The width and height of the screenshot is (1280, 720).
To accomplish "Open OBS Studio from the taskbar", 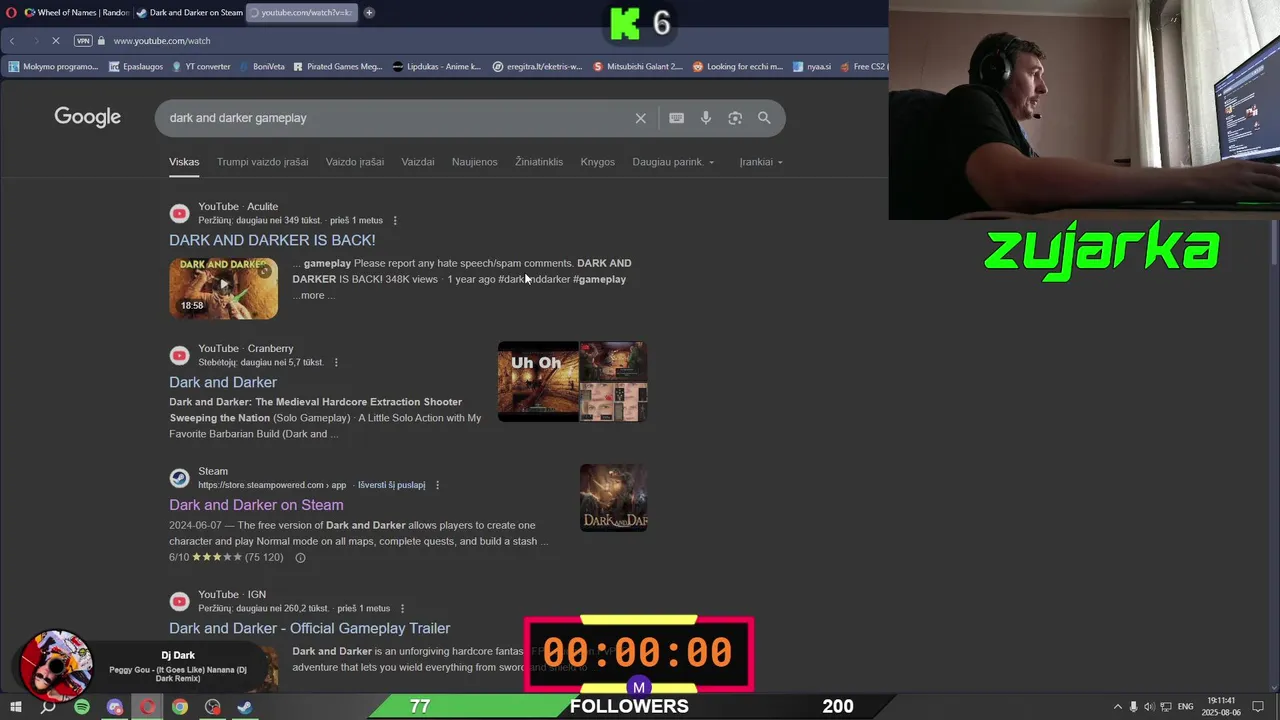I will (x=213, y=707).
